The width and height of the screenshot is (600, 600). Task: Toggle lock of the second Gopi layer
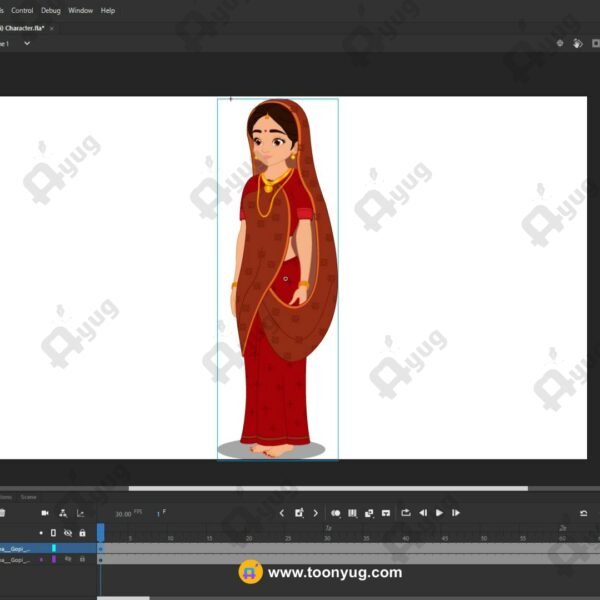[x=82, y=559]
